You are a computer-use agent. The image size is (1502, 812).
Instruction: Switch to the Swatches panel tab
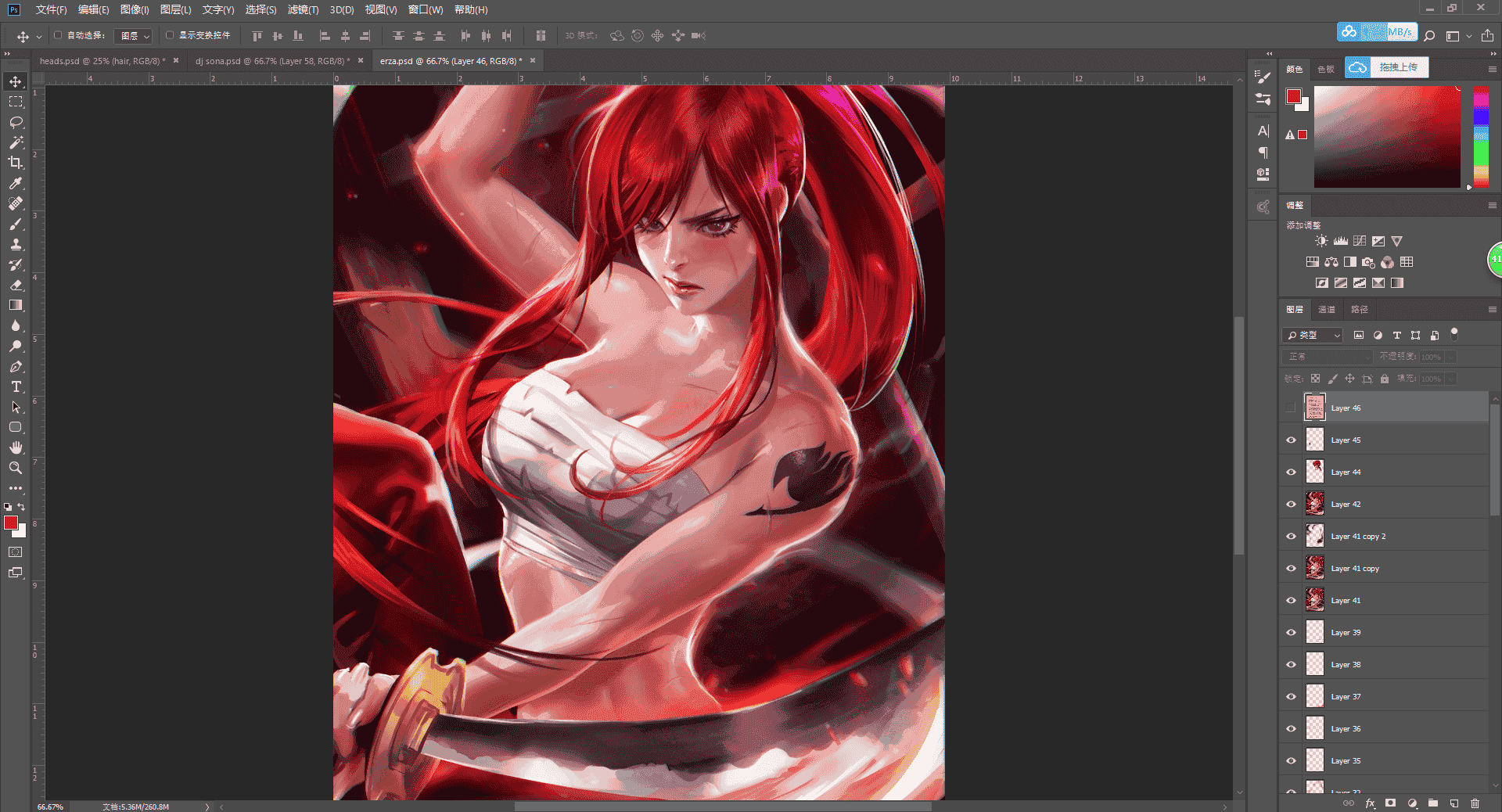1326,69
